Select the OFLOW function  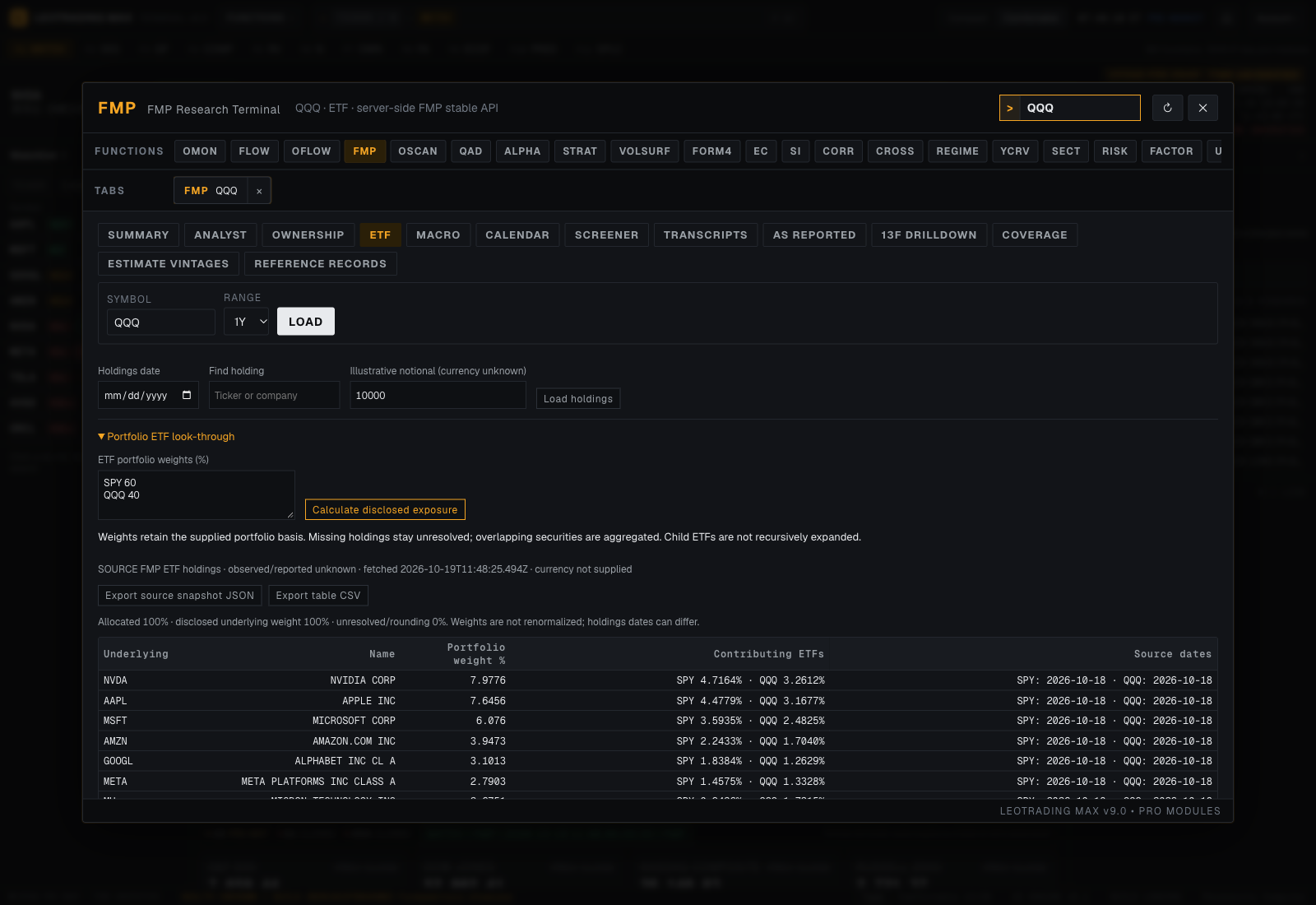[x=311, y=151]
